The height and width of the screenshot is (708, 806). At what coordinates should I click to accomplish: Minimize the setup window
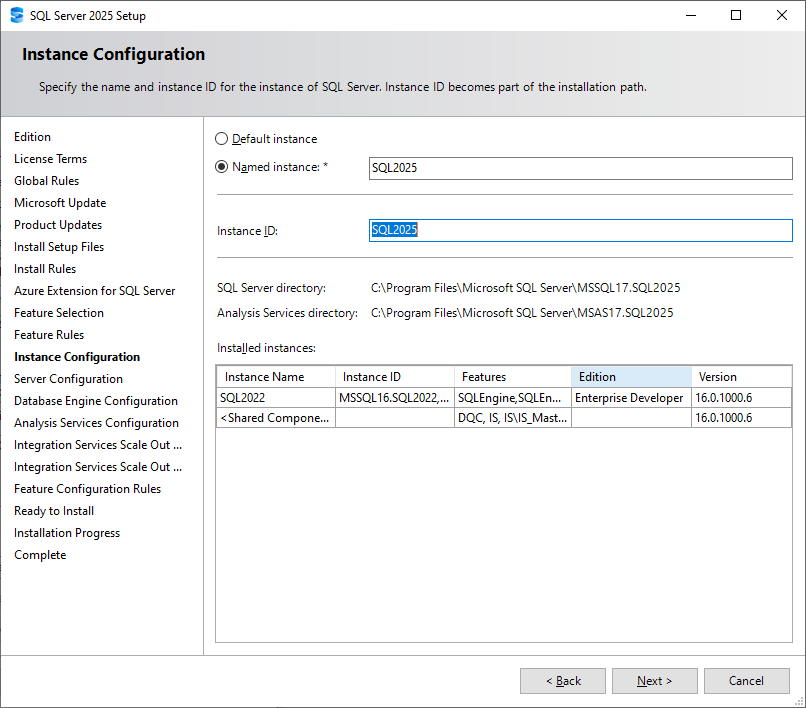(691, 15)
